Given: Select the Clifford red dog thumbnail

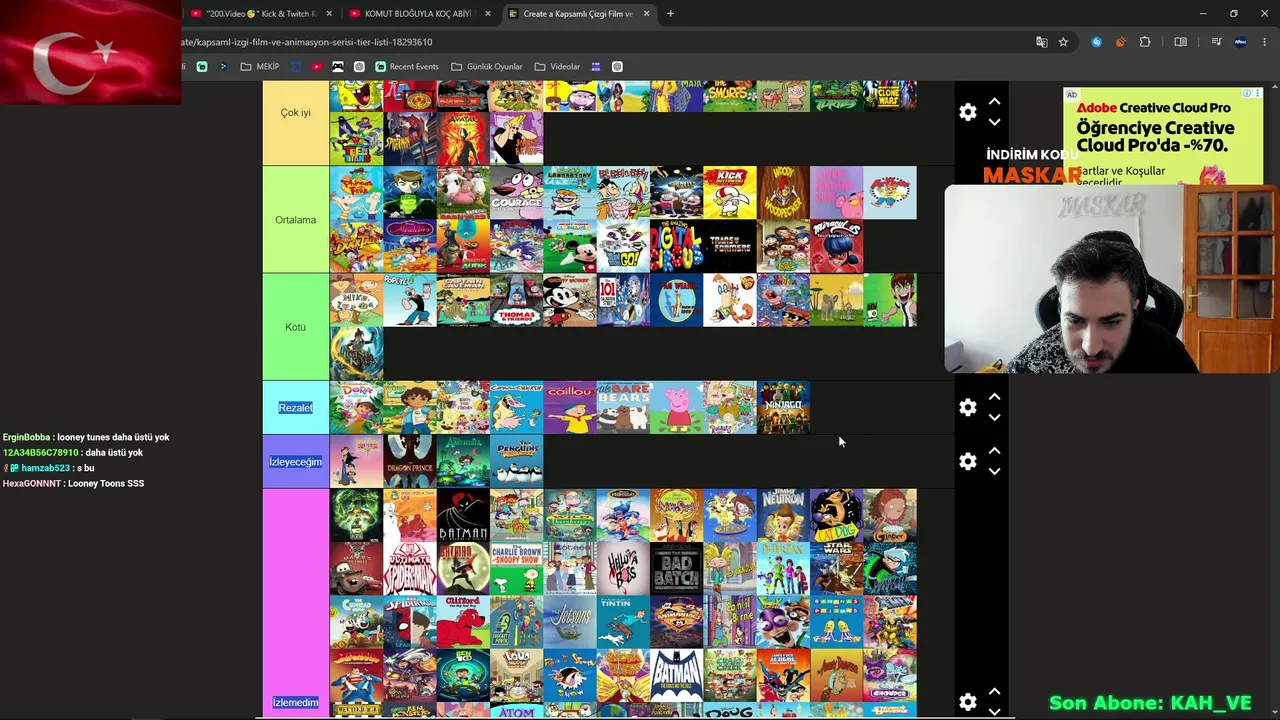Looking at the screenshot, I should (x=463, y=623).
